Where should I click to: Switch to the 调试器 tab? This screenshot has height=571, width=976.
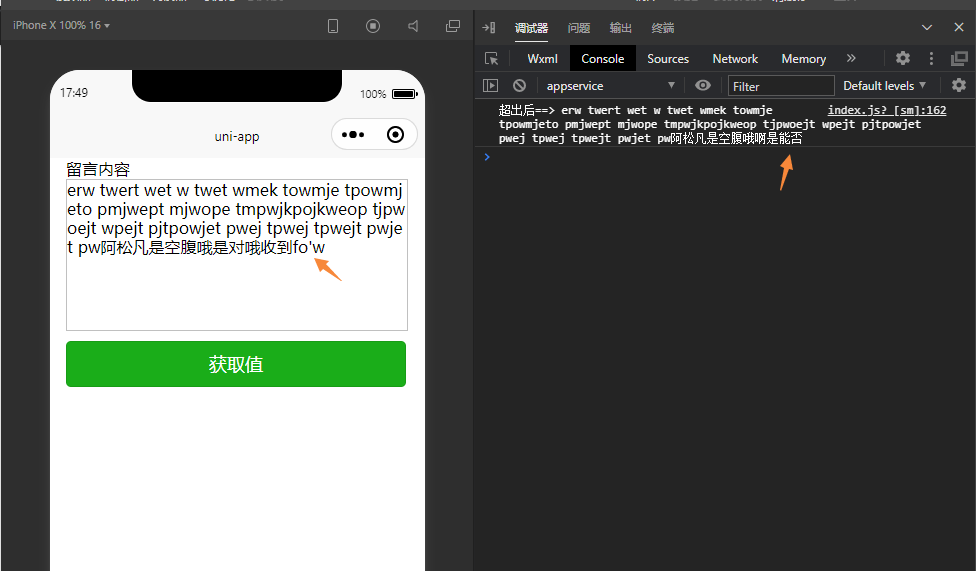pyautogui.click(x=531, y=28)
